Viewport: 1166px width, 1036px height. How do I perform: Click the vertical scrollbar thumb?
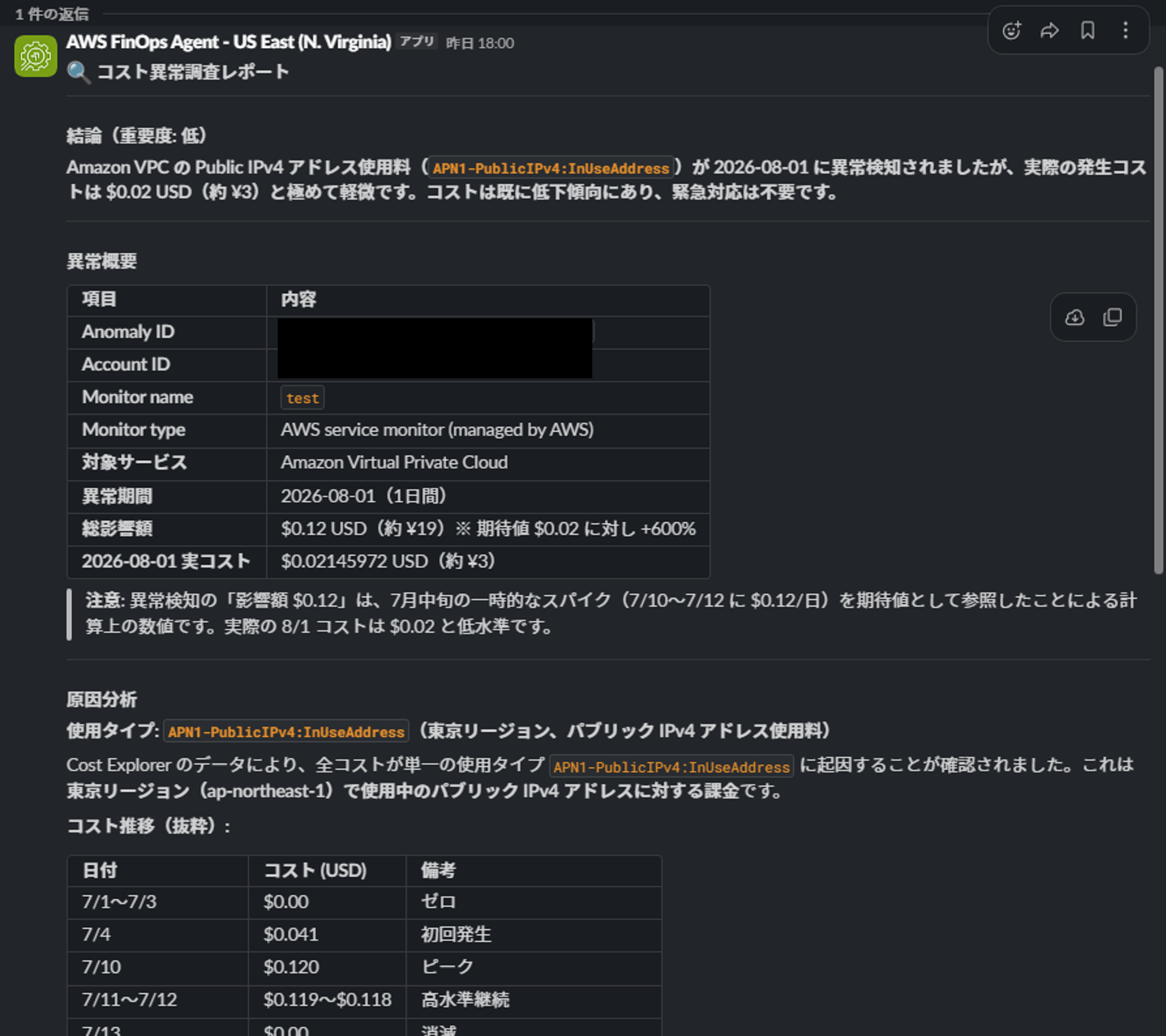click(1158, 320)
